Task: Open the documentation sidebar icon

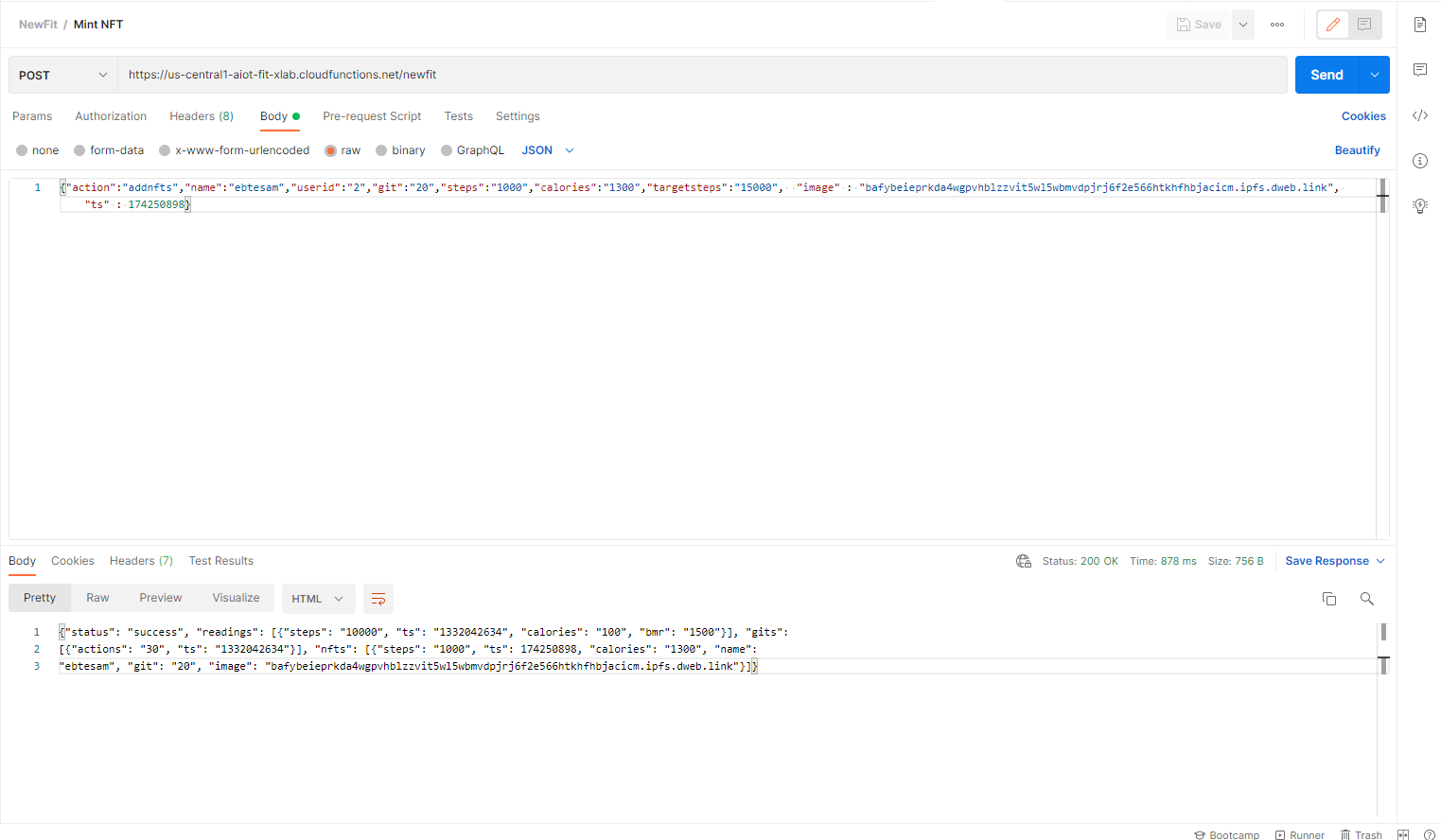Action: 1420,25
